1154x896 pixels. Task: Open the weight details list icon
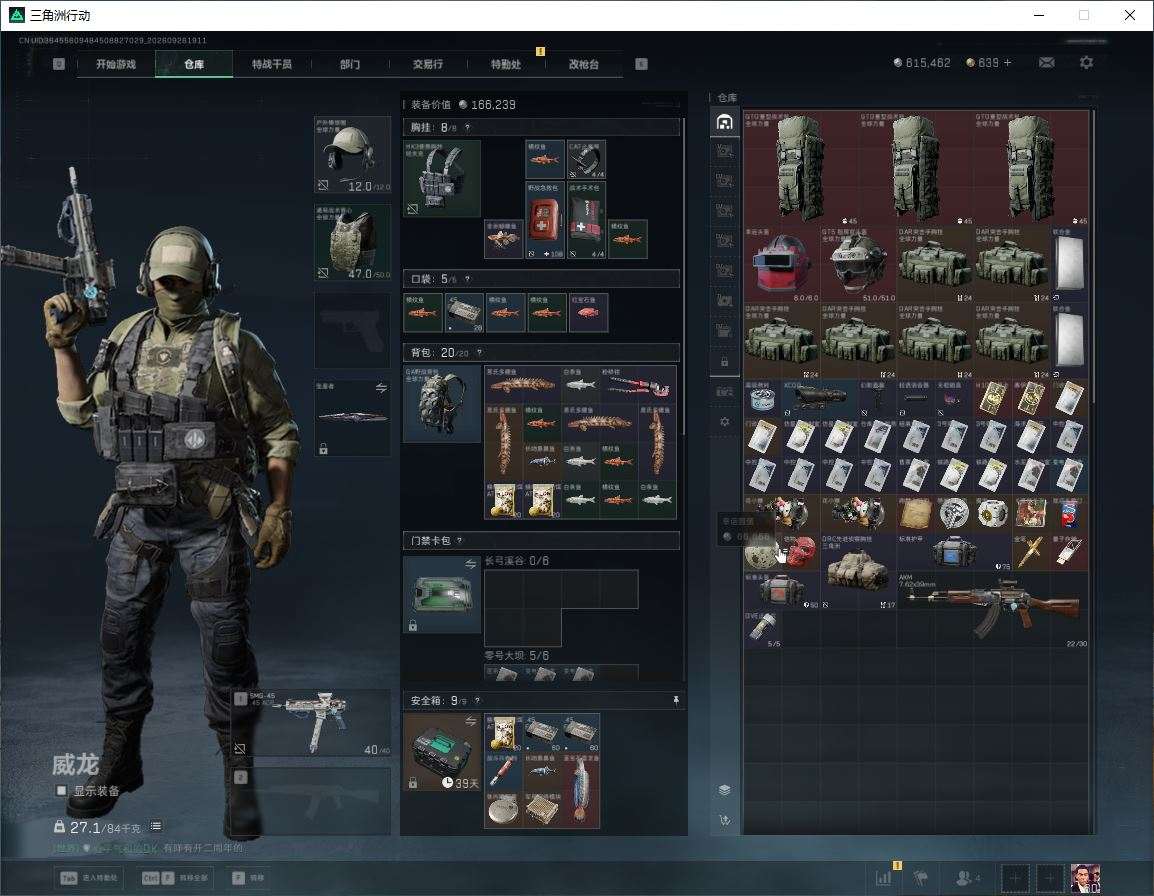tap(156, 827)
